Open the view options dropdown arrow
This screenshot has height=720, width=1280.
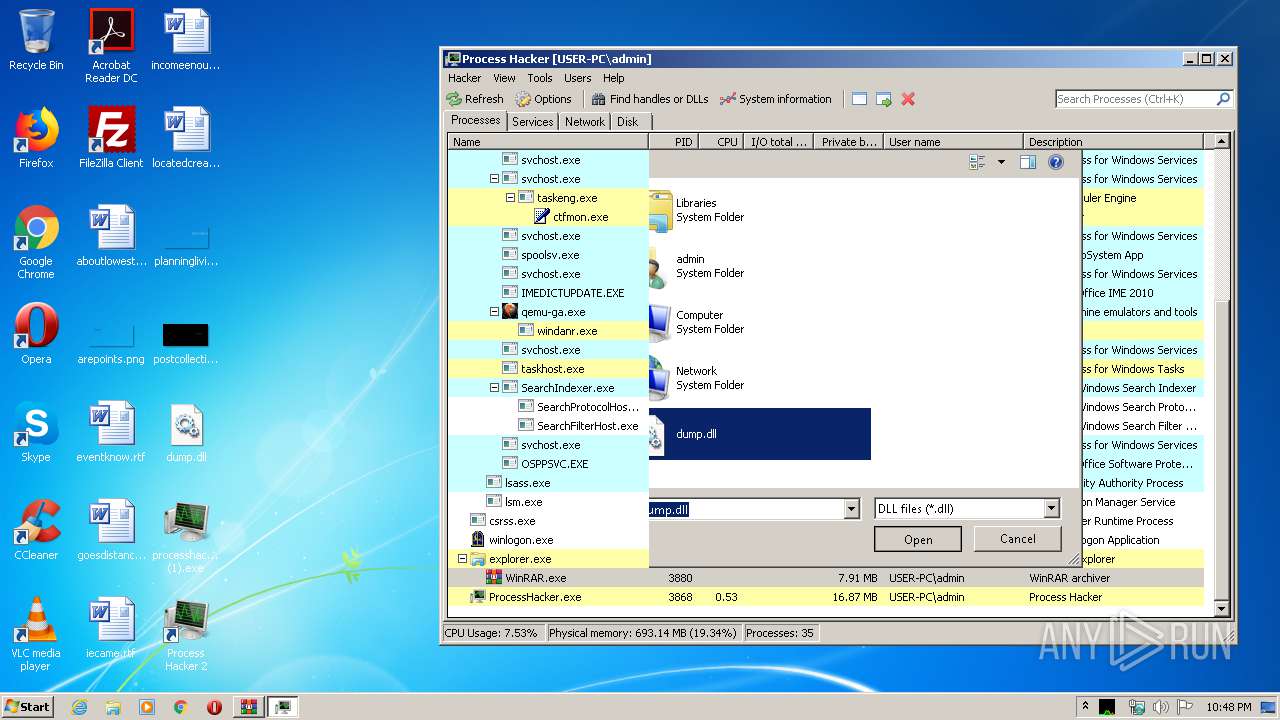tap(1001, 162)
